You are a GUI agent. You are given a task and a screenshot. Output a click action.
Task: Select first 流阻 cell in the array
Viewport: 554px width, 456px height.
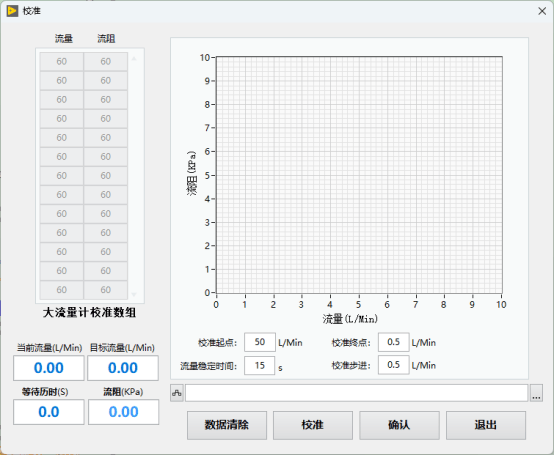click(106, 61)
